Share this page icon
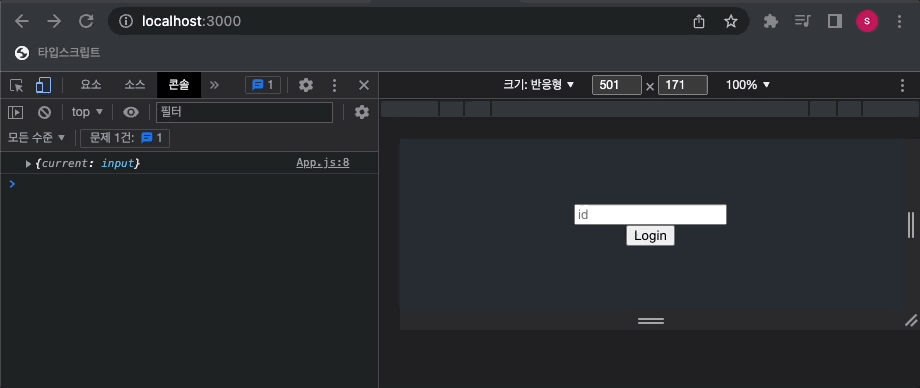The image size is (920, 388). click(698, 22)
